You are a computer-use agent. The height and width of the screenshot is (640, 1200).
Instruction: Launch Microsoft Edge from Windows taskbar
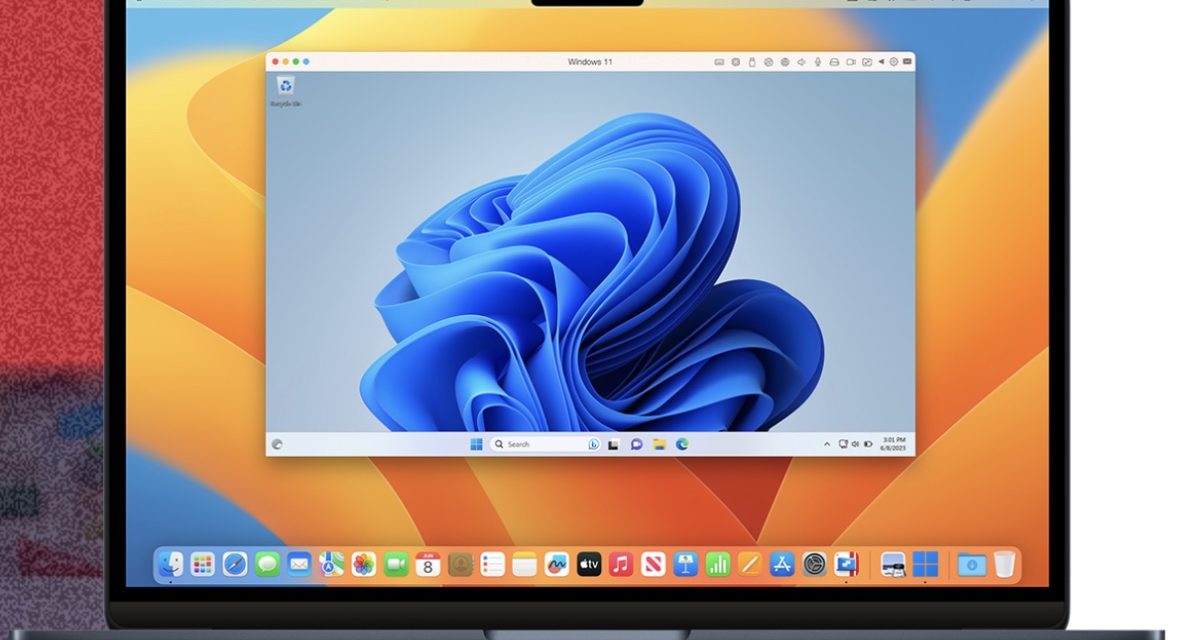click(682, 444)
